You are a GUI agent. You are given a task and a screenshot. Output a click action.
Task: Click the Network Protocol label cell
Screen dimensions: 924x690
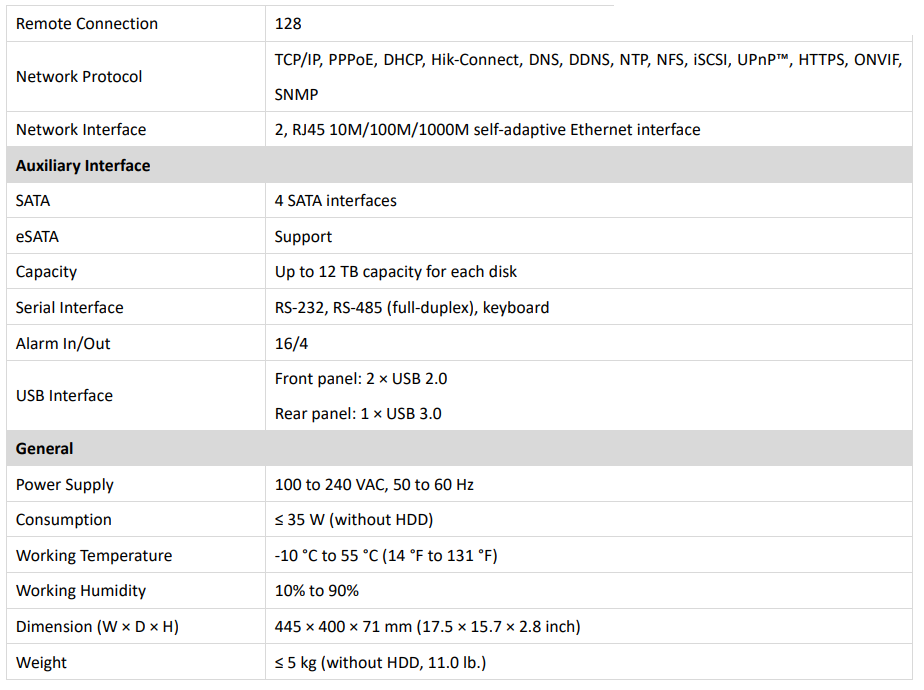(79, 76)
